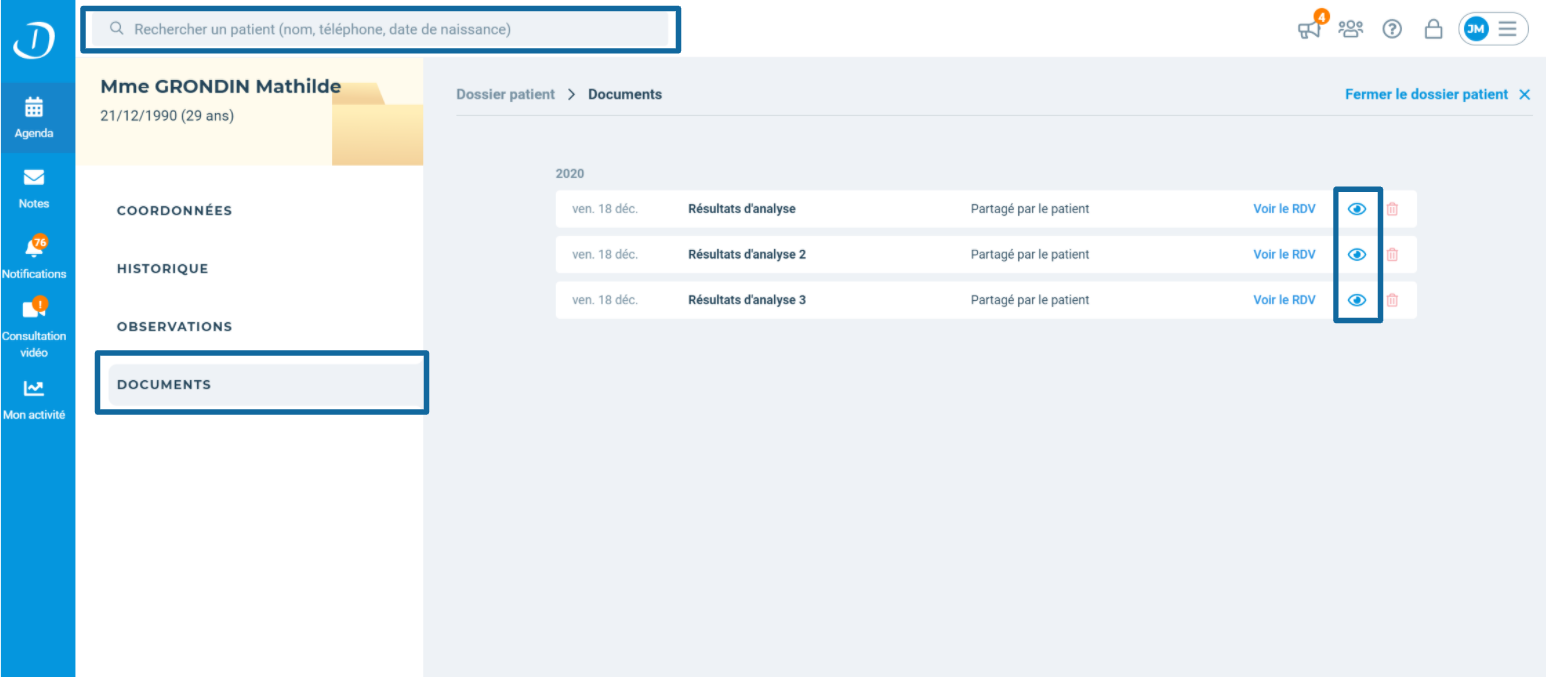
Task: Focus the Rechercher un patient search field
Action: click(380, 30)
